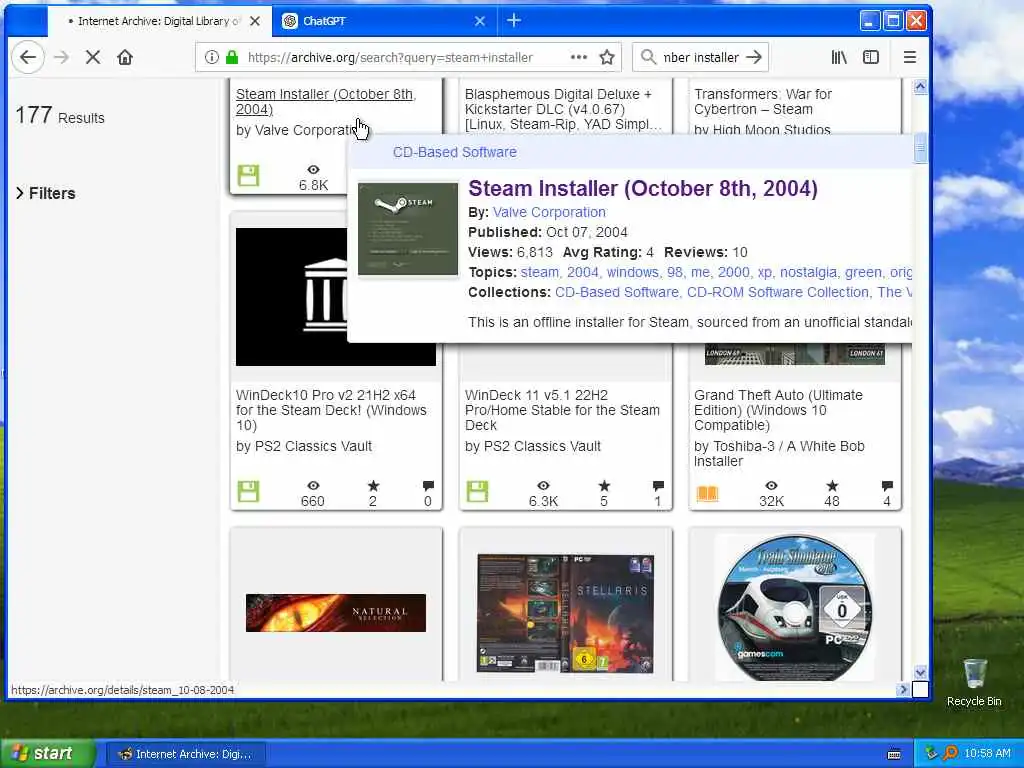
Task: Click the views eye icon on WinDeck10 card
Action: point(313,485)
